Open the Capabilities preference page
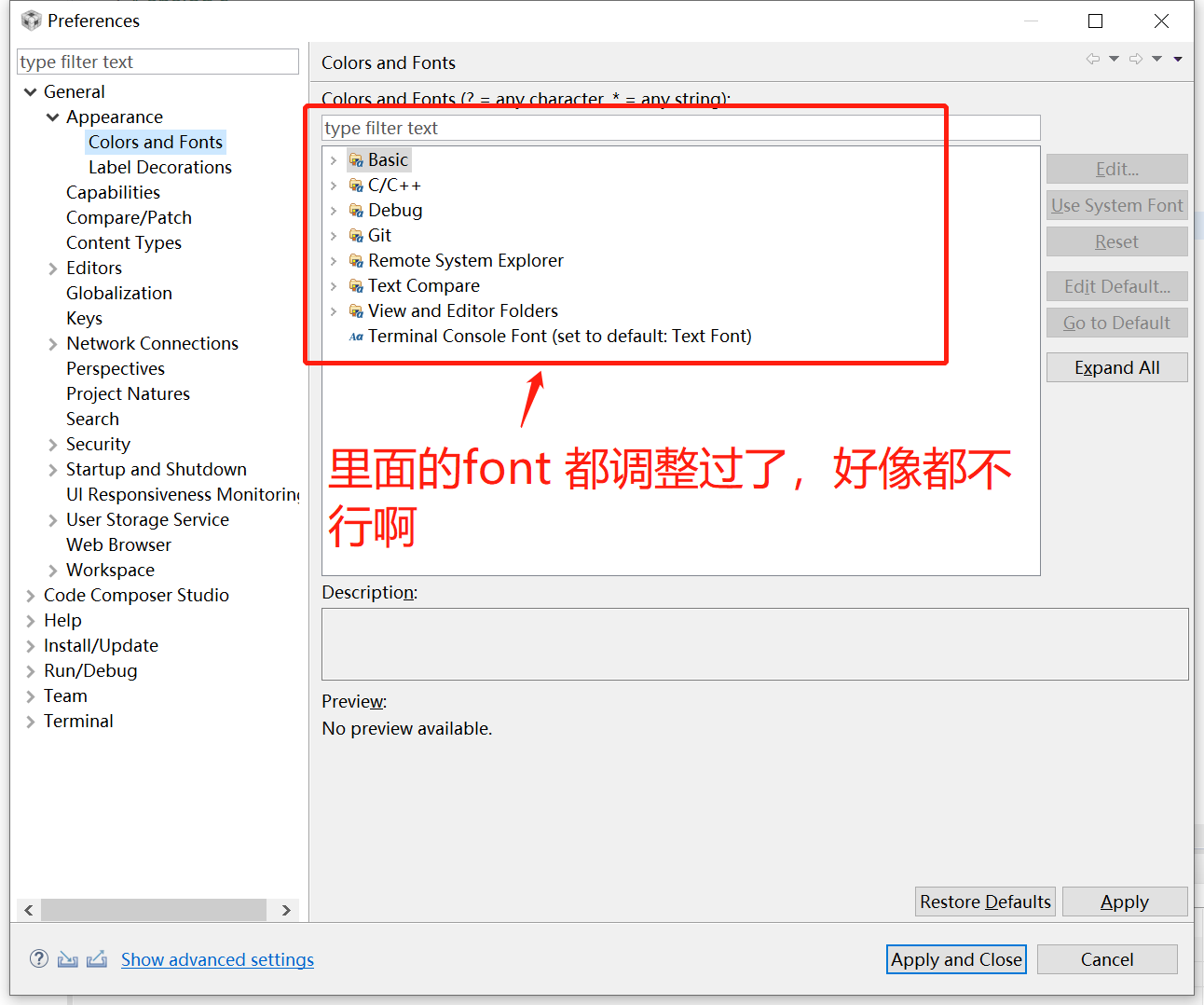Image resolution: width=1204 pixels, height=1005 pixels. pyautogui.click(x=113, y=192)
